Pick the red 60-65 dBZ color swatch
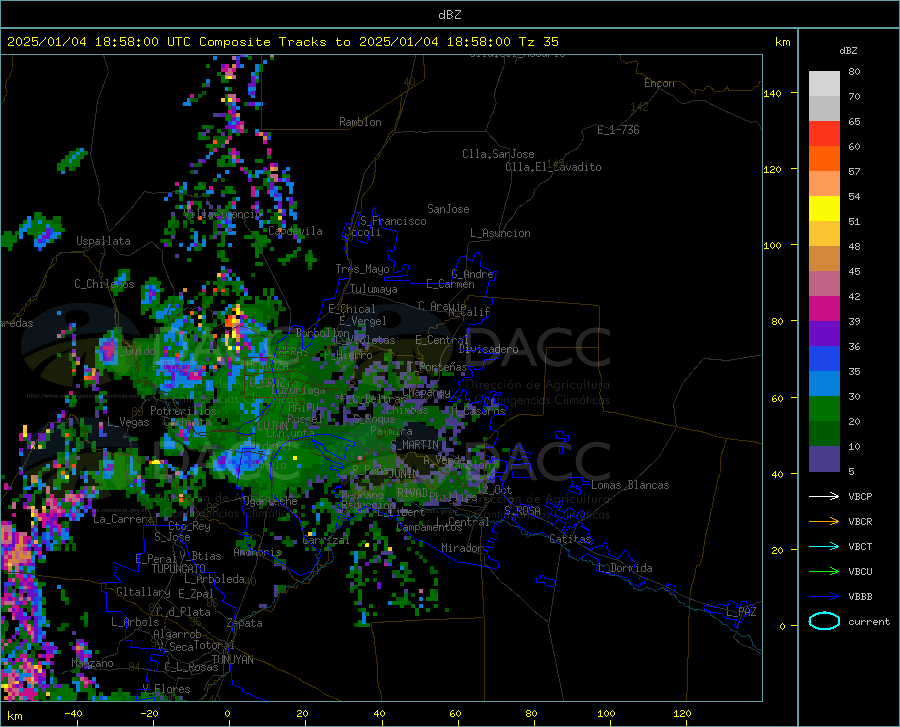Viewport: 900px width, 727px height. click(x=824, y=134)
